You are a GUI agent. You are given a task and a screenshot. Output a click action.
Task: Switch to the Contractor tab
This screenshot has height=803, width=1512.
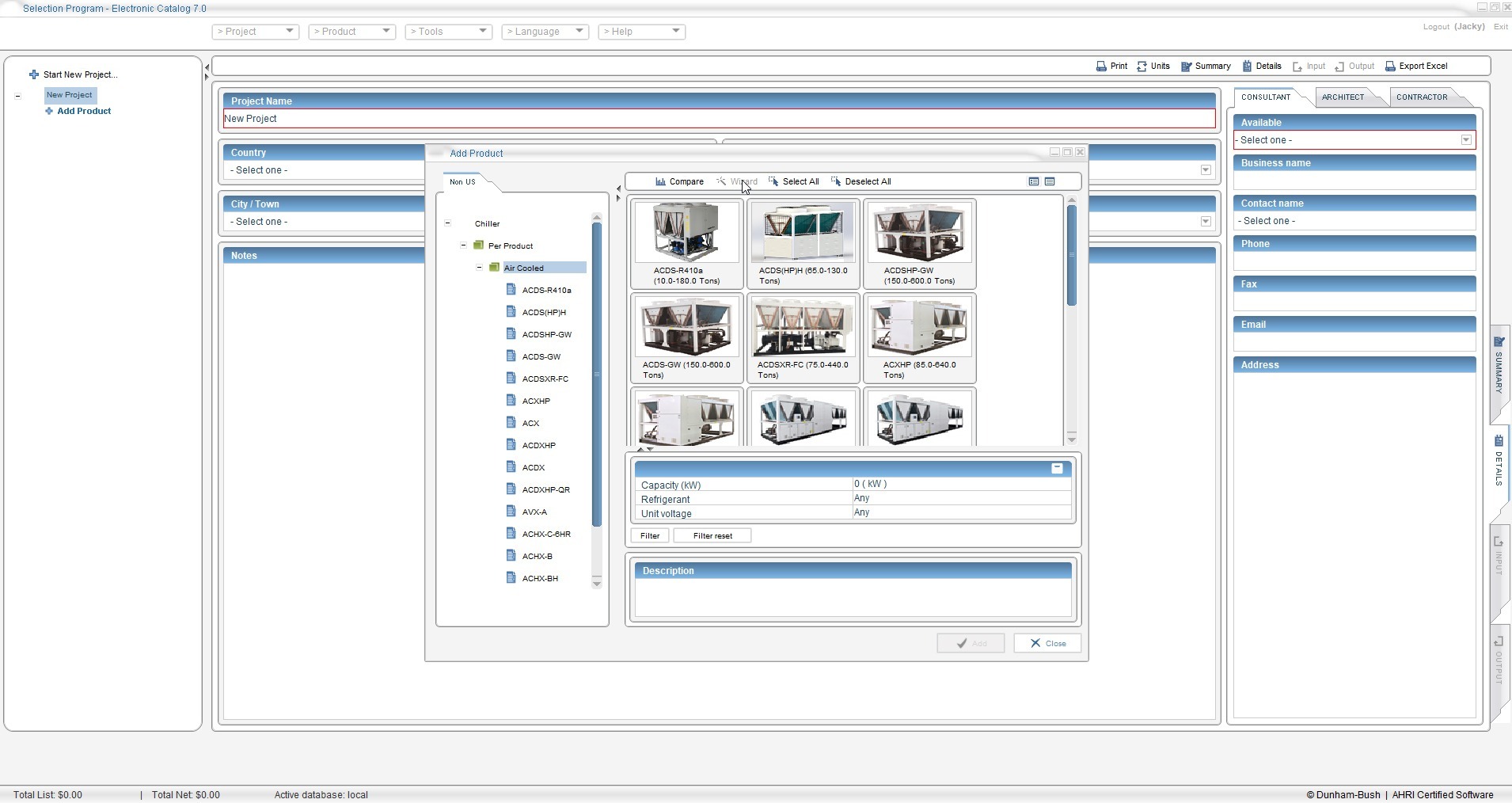1422,97
